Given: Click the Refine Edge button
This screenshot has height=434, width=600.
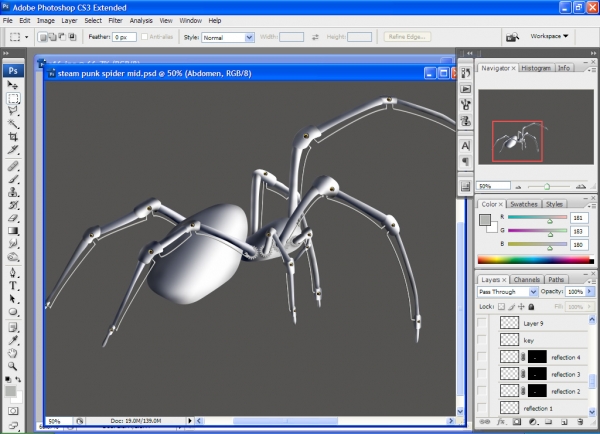Looking at the screenshot, I should [407, 37].
